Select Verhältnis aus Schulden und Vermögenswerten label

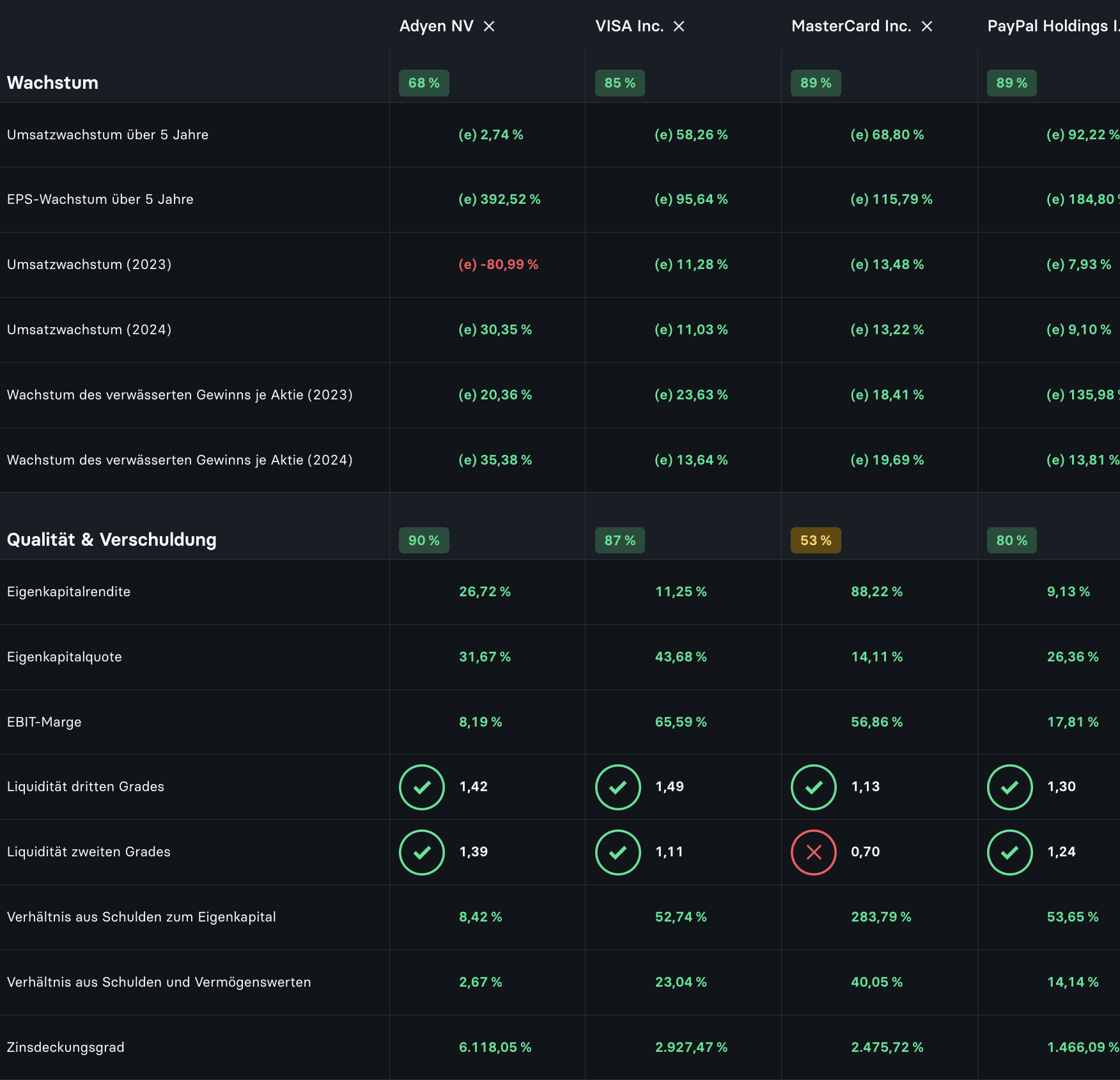(159, 982)
